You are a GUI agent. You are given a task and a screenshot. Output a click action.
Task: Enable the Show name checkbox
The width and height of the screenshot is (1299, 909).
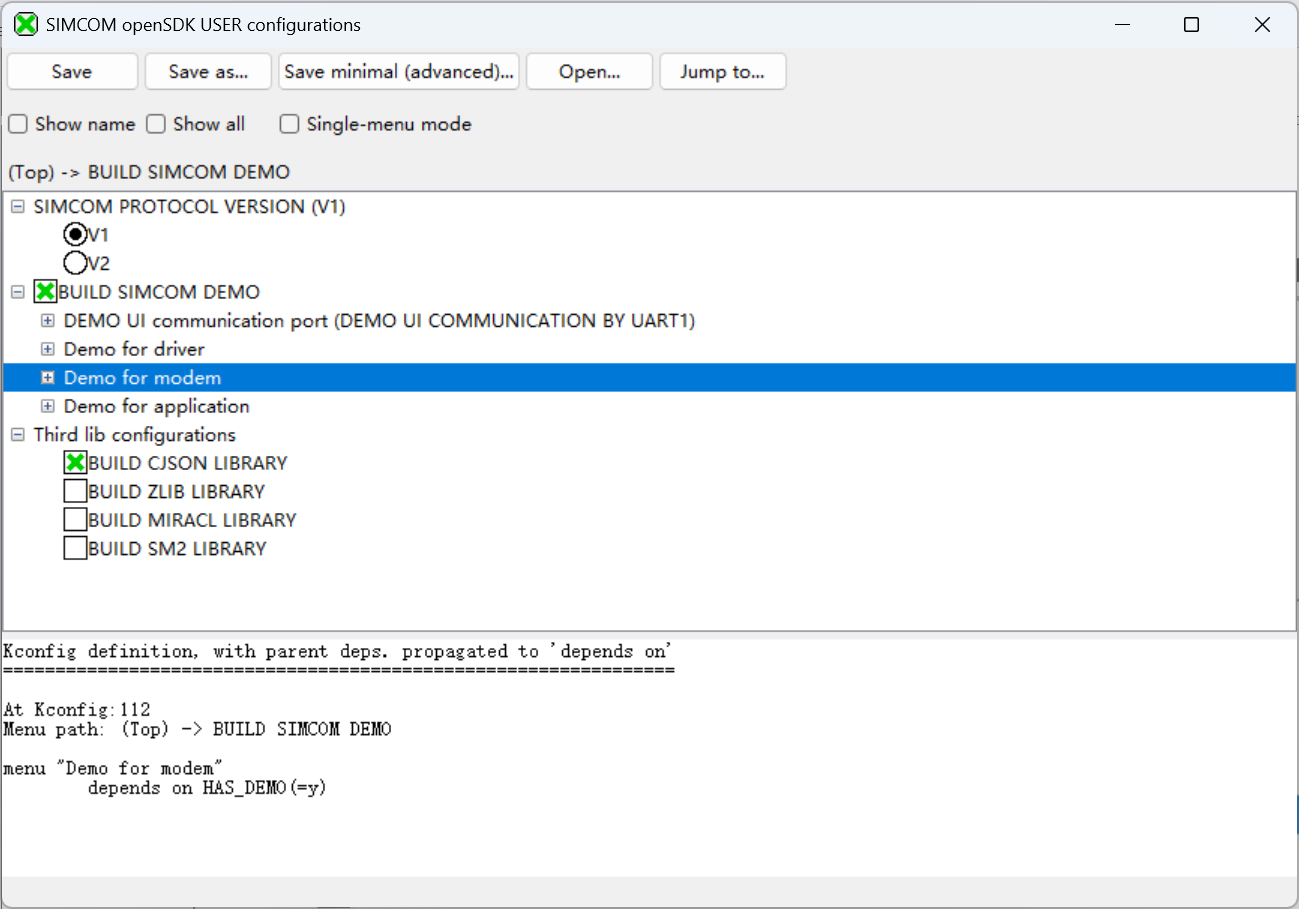[18, 124]
